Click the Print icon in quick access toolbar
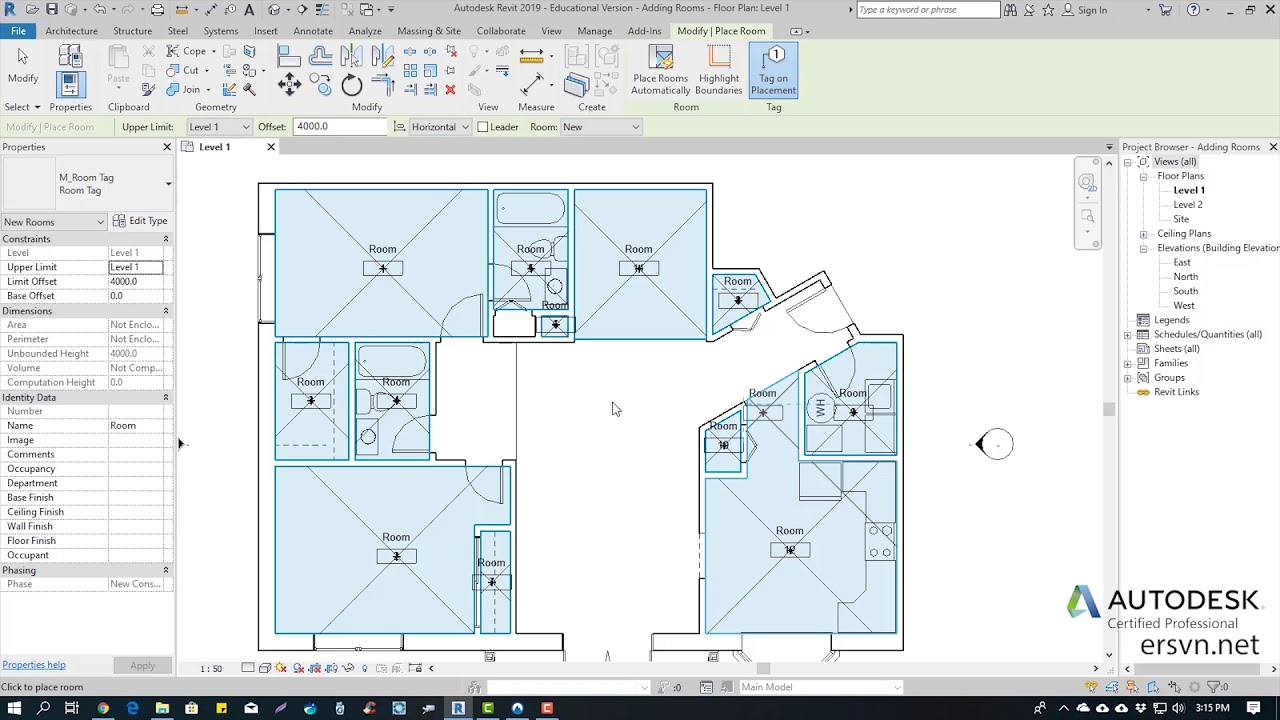The height and width of the screenshot is (720, 1280). pyautogui.click(x=157, y=9)
